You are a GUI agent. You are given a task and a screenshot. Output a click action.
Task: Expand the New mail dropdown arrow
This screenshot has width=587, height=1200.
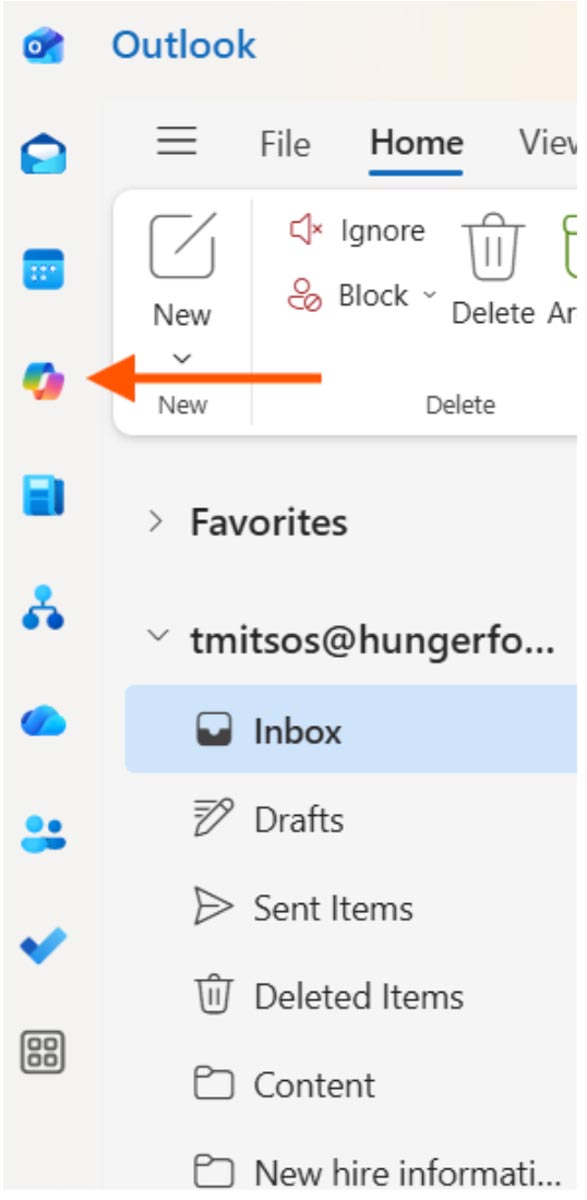[182, 358]
